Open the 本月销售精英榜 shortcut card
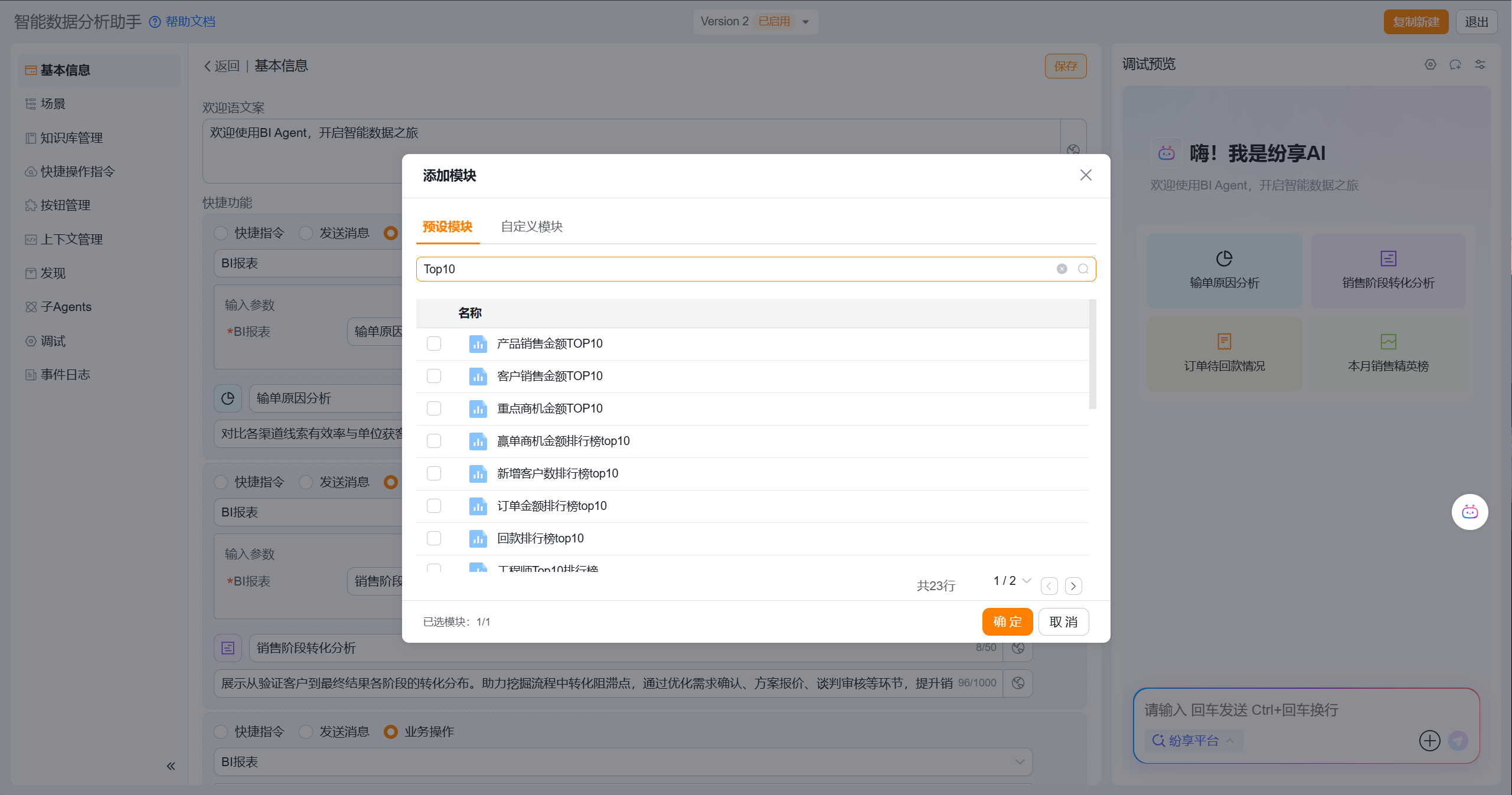 1387,354
